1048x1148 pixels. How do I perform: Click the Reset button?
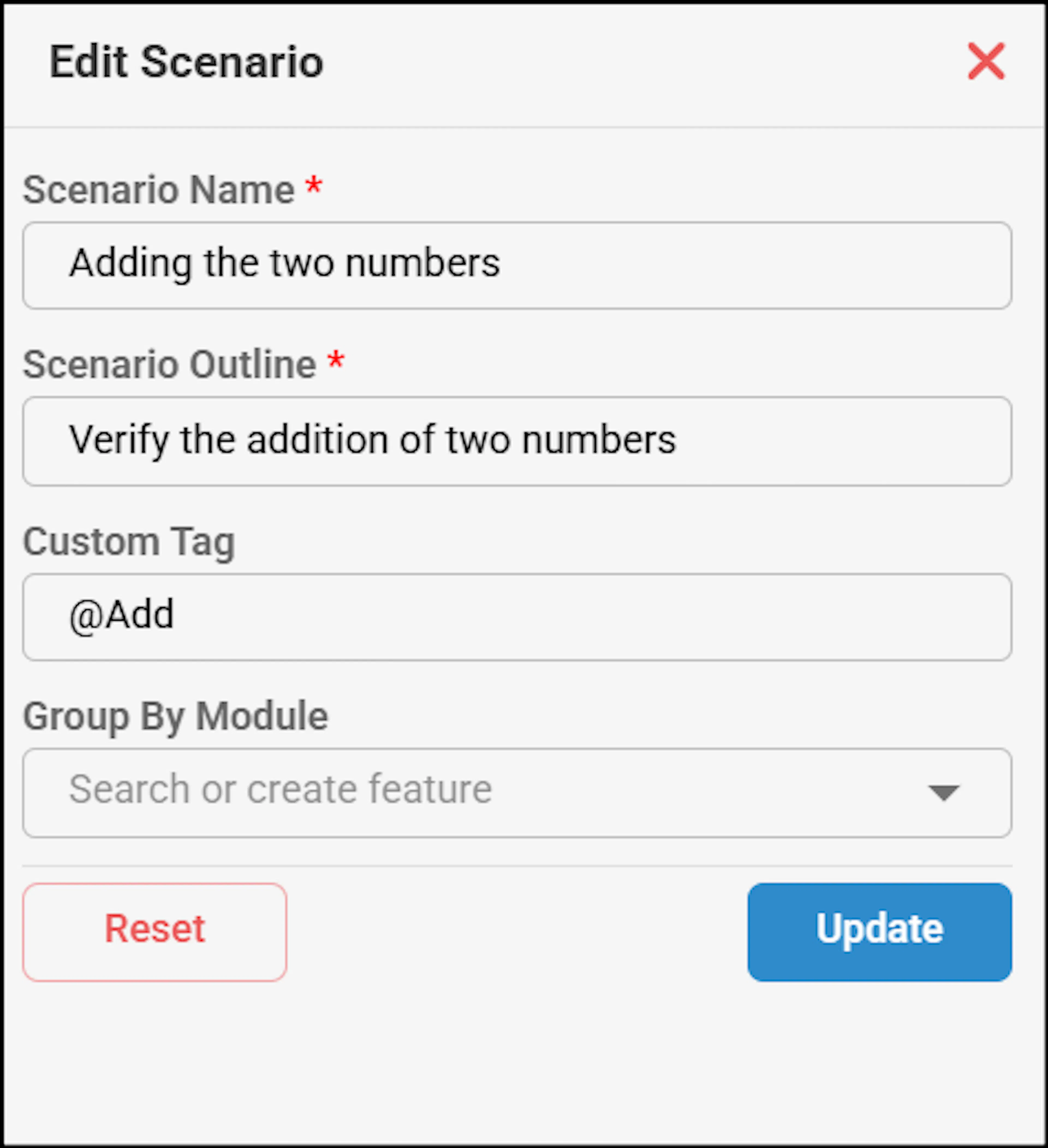tap(155, 932)
